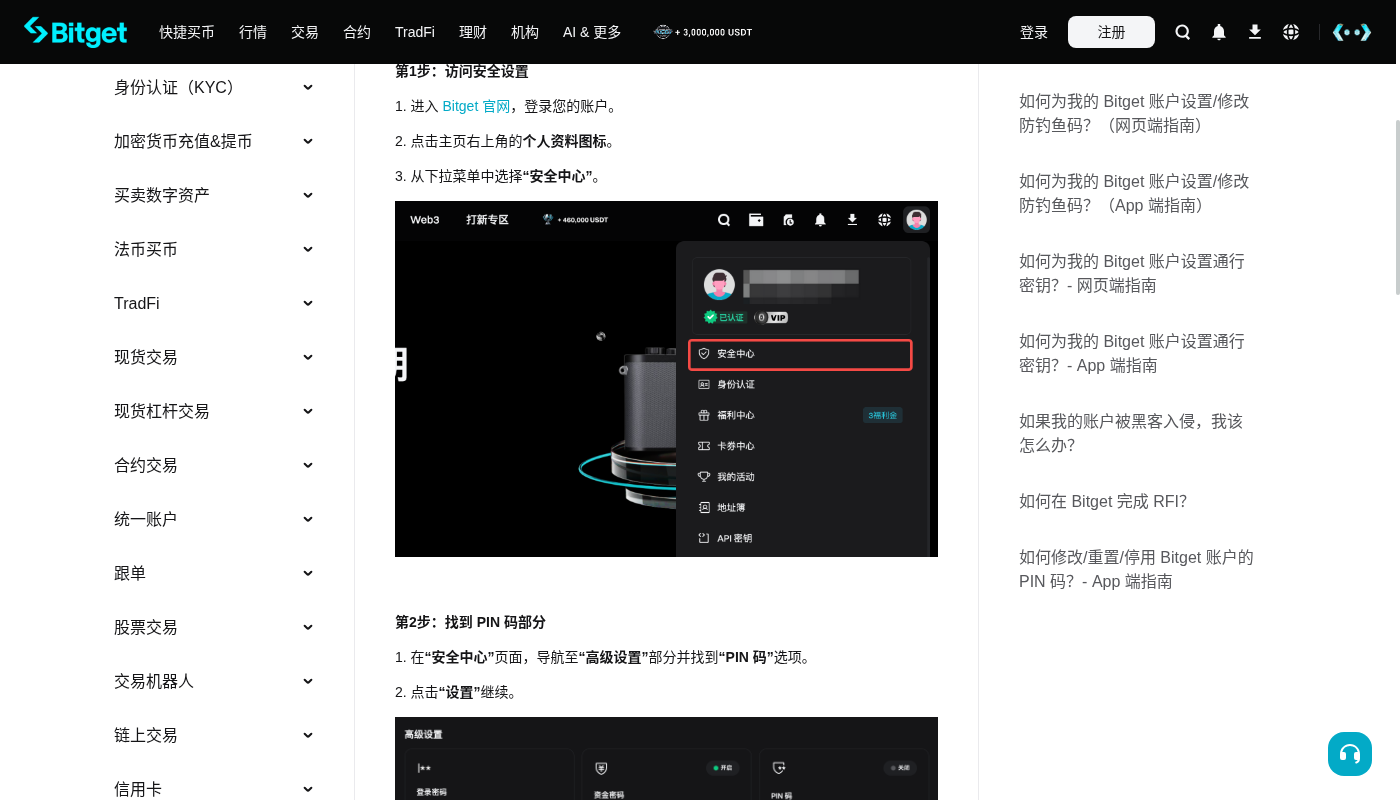Screen dimensions: 1400x800
Task: Expand 股票交易 section
Action: point(214,627)
